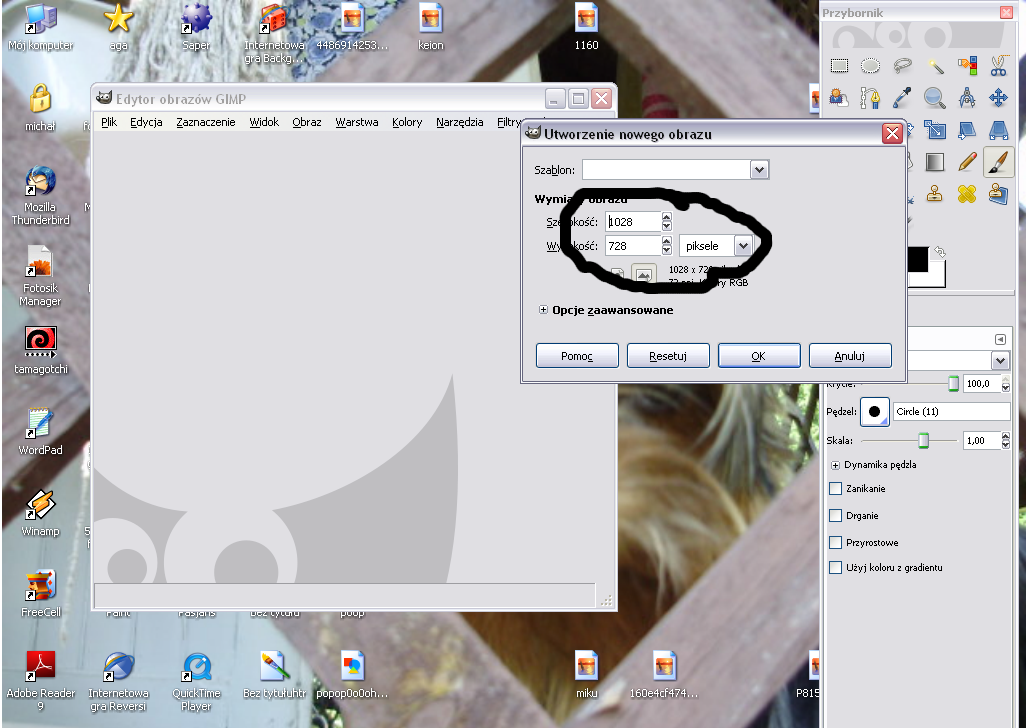Click the Skala slider handle
The width and height of the screenshot is (1028, 728).
coord(924,440)
